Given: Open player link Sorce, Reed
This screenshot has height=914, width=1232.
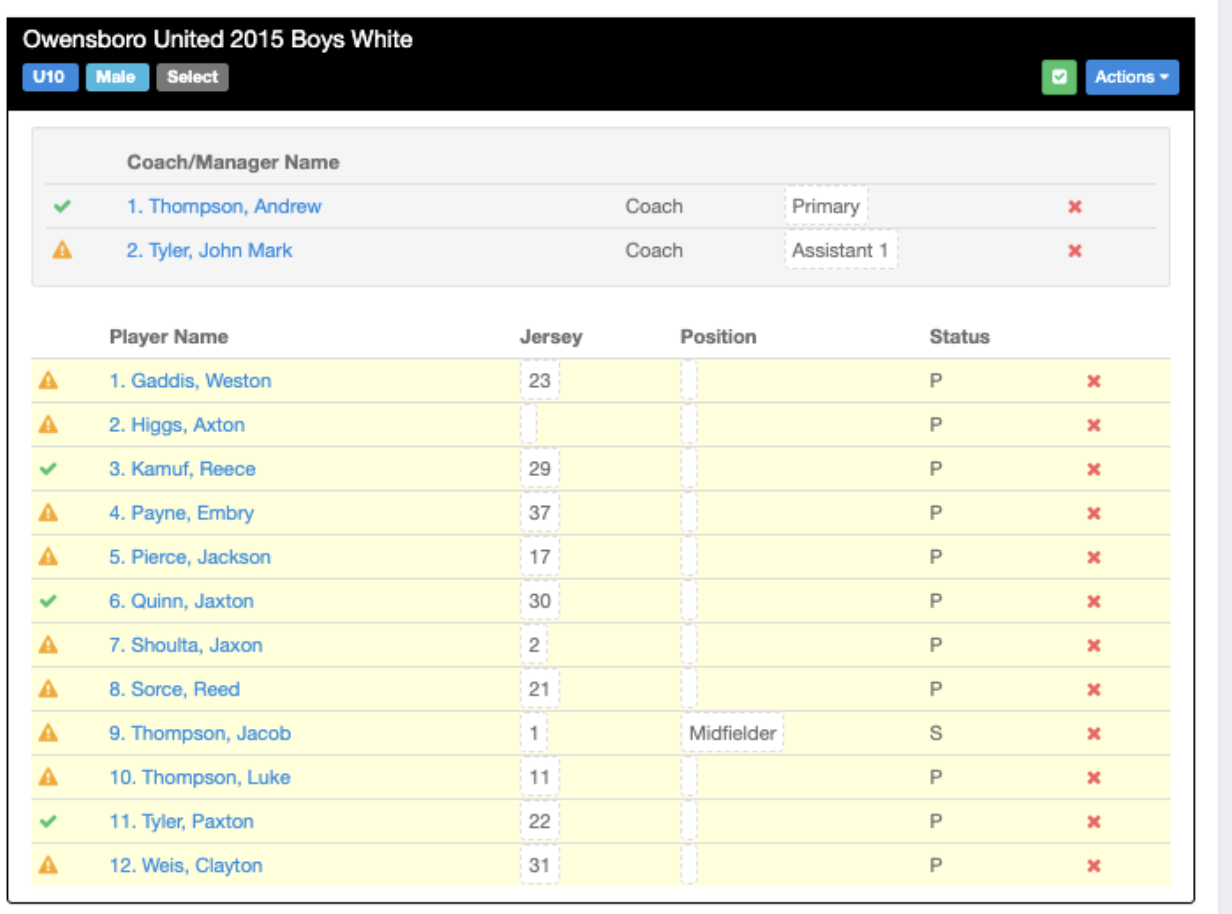Looking at the screenshot, I should coord(175,689).
